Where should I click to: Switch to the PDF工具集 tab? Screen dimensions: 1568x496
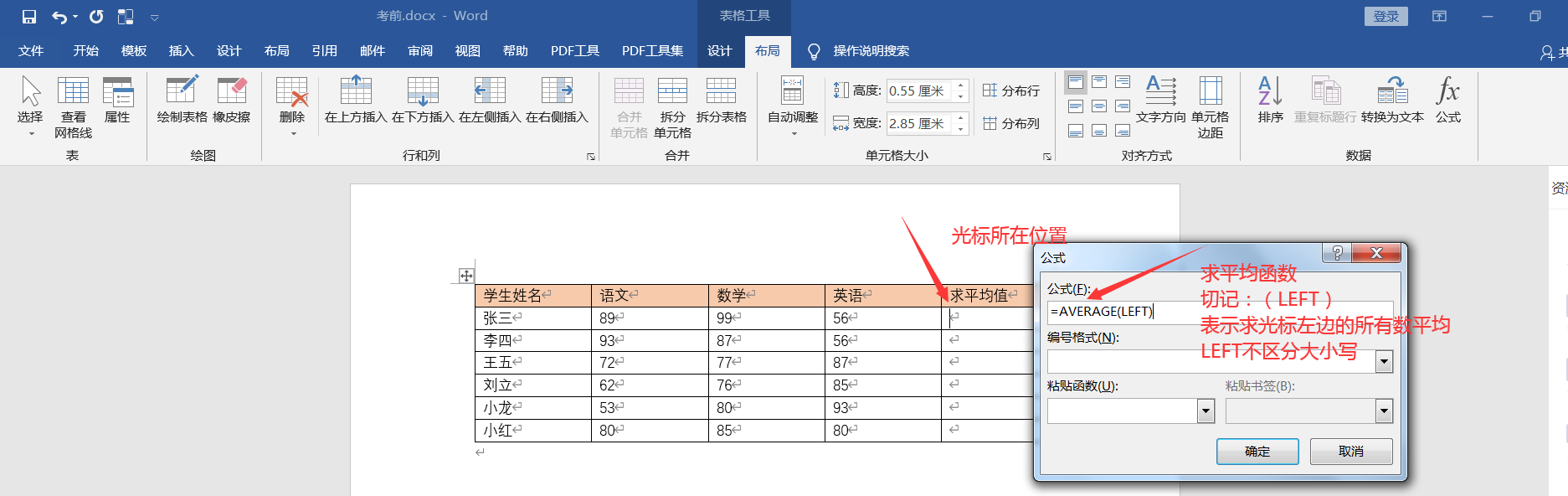pyautogui.click(x=652, y=51)
